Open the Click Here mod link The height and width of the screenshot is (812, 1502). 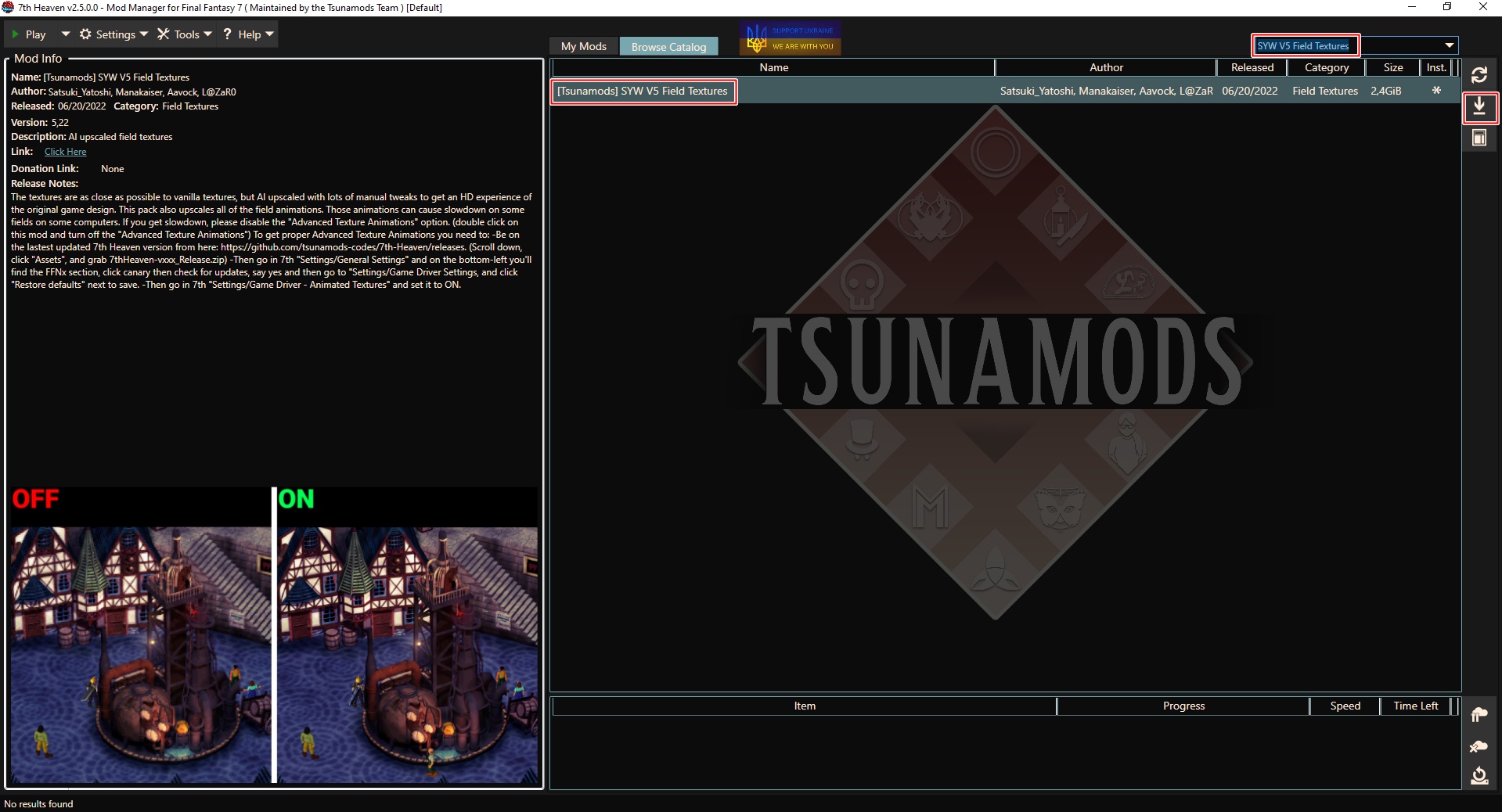tap(66, 152)
